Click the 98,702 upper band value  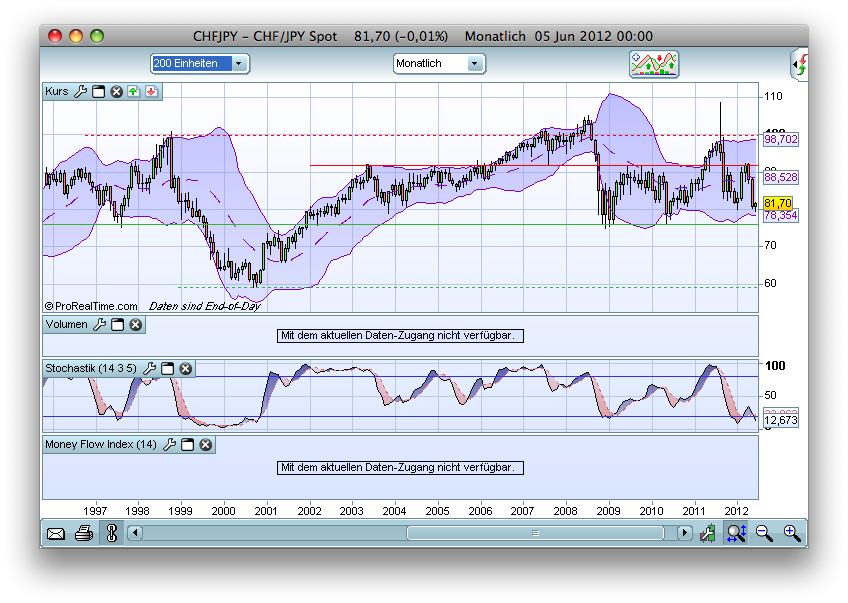[780, 140]
